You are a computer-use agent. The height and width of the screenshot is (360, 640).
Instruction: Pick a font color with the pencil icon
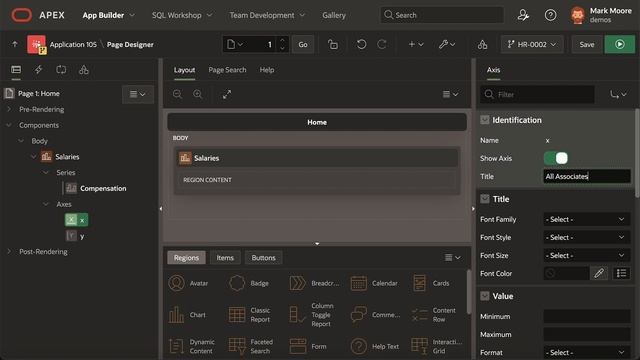599,273
